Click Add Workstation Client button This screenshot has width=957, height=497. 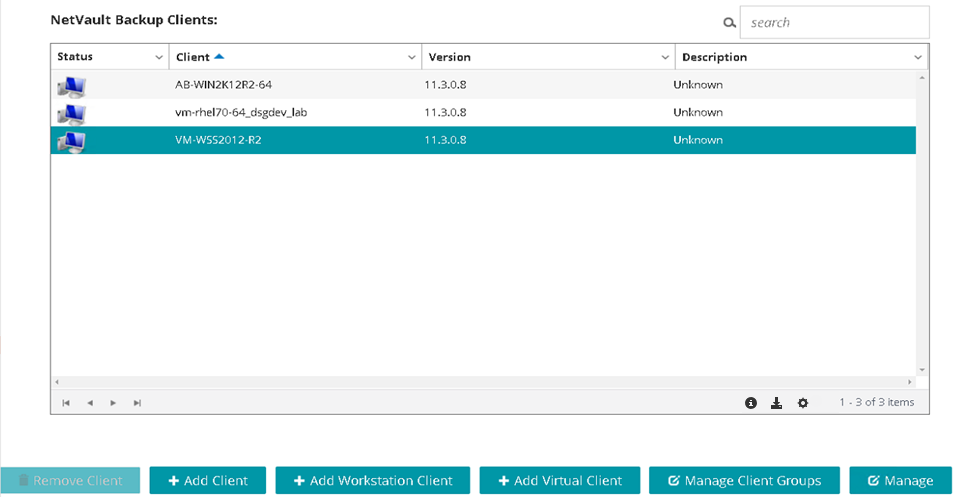[x=372, y=481]
